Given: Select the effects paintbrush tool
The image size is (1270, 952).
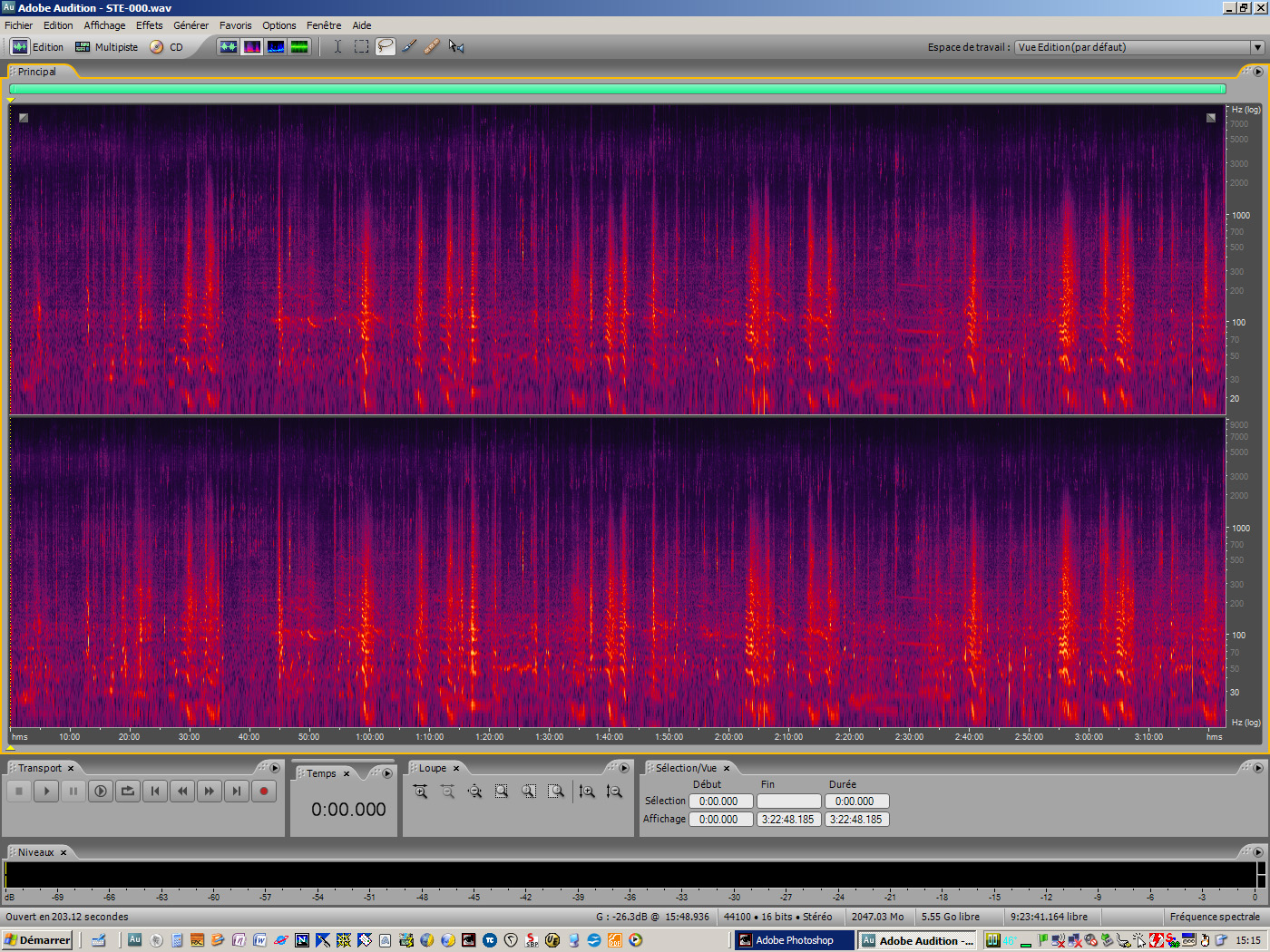Looking at the screenshot, I should pyautogui.click(x=408, y=46).
